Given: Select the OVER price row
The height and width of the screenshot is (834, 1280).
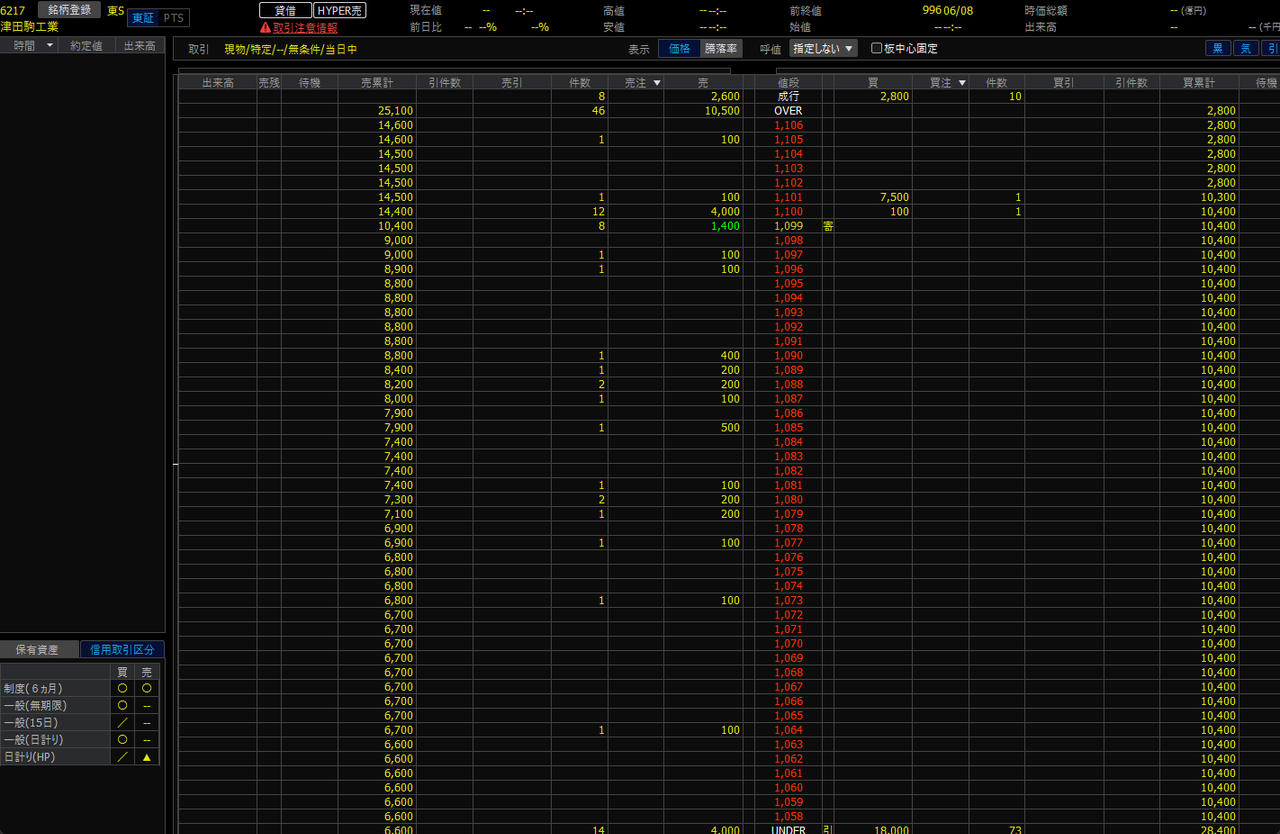Looking at the screenshot, I should 788,111.
